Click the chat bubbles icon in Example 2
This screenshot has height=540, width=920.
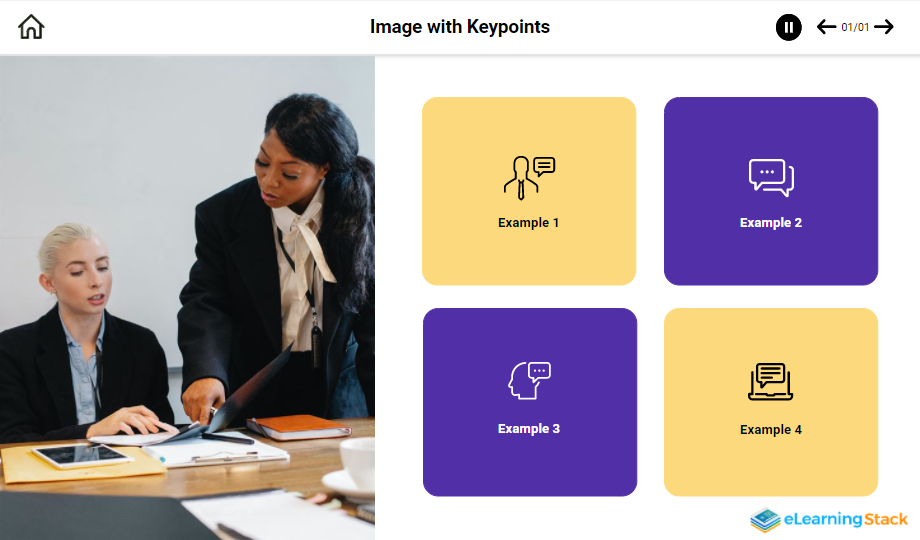click(x=771, y=177)
